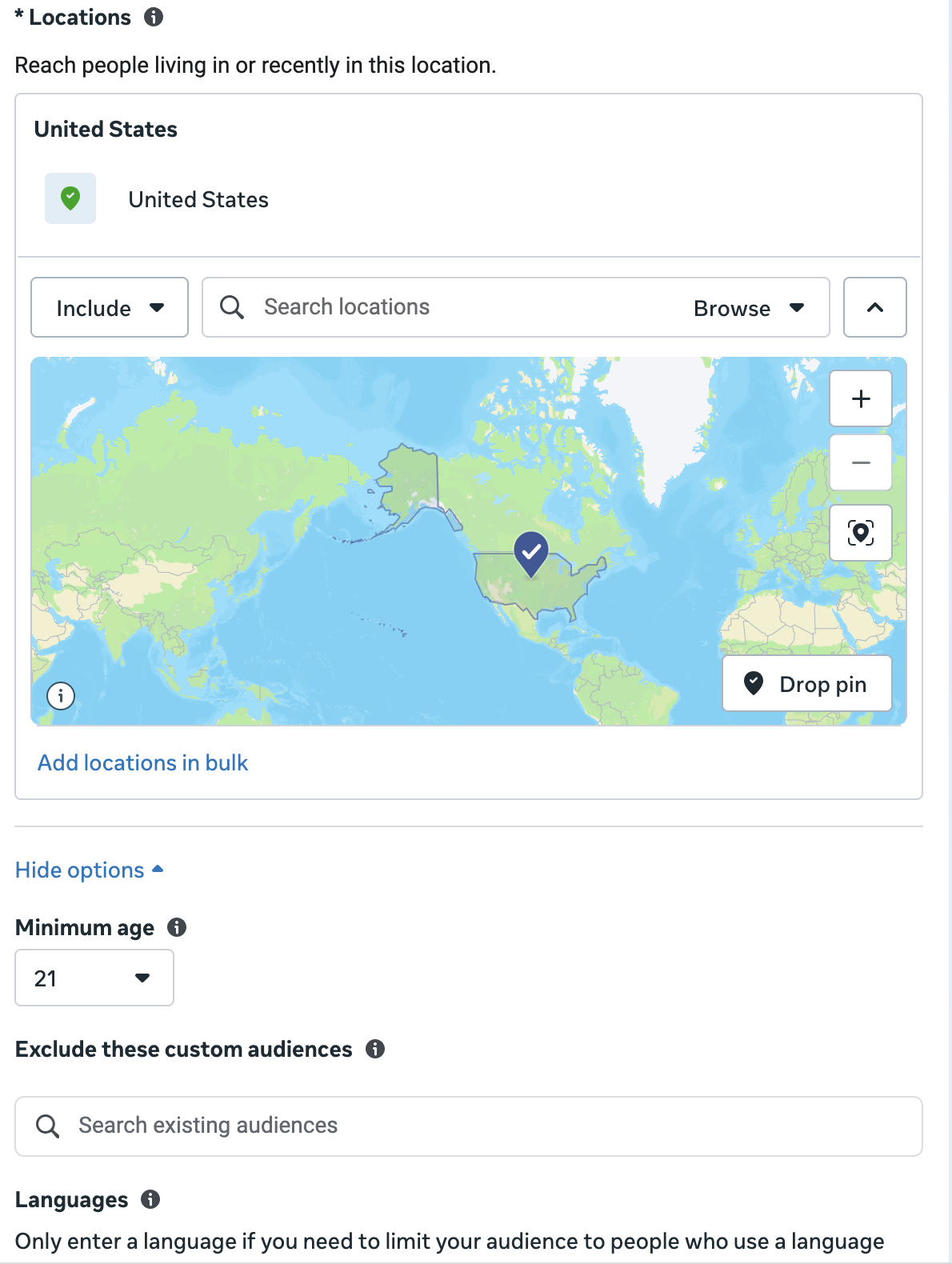Select the United States location row

tap(198, 199)
